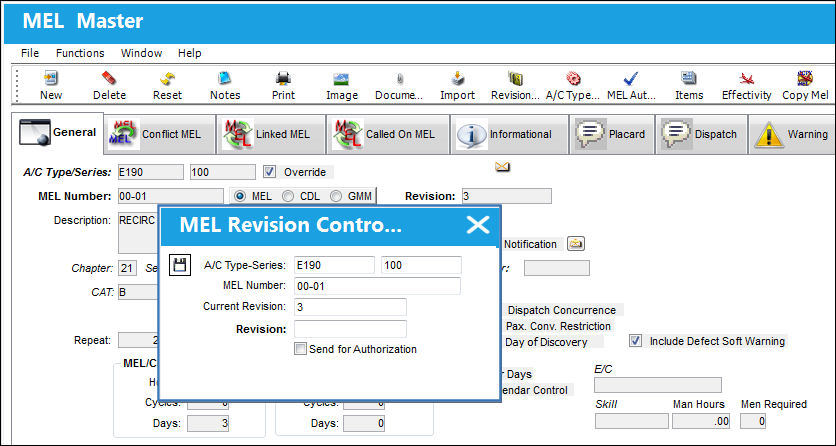Switch to the Warning tab
The image size is (836, 446).
click(792, 134)
